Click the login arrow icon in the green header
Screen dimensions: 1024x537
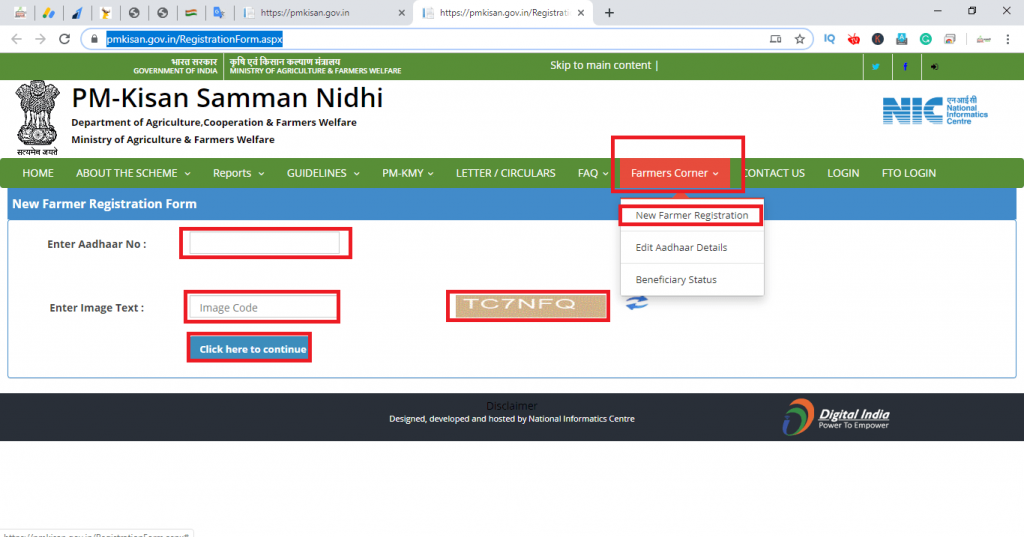click(935, 67)
